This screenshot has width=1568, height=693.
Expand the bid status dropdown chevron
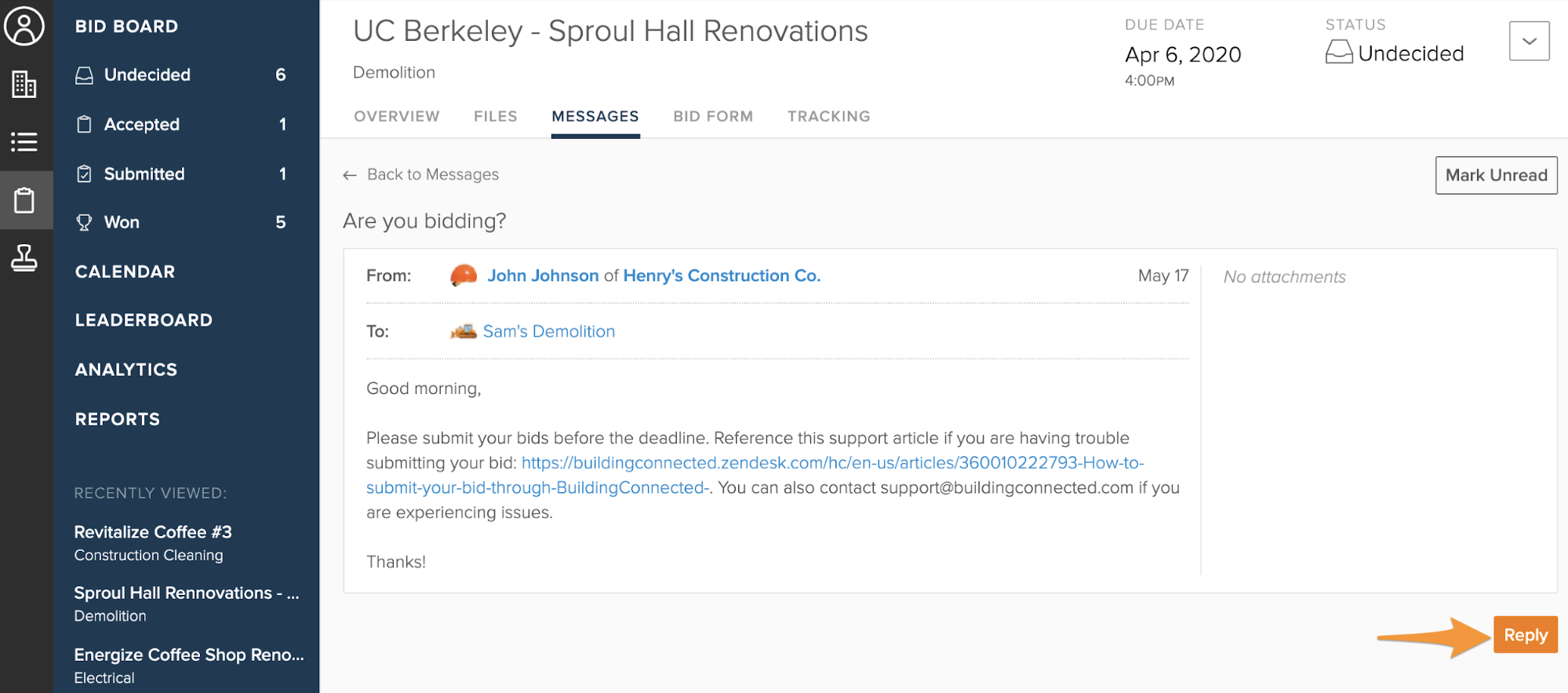coord(1529,42)
